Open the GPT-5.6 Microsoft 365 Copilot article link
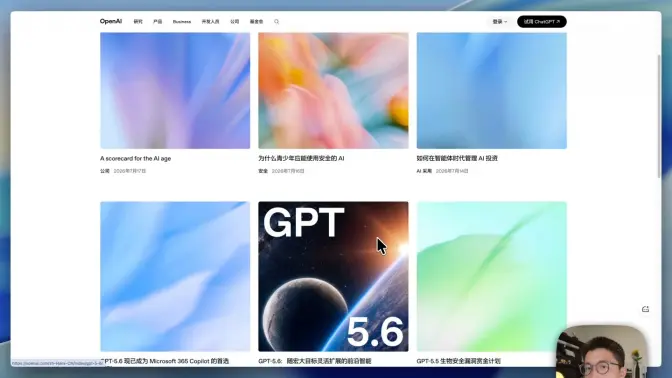Image resolution: width=672 pixels, height=378 pixels. 165,361
